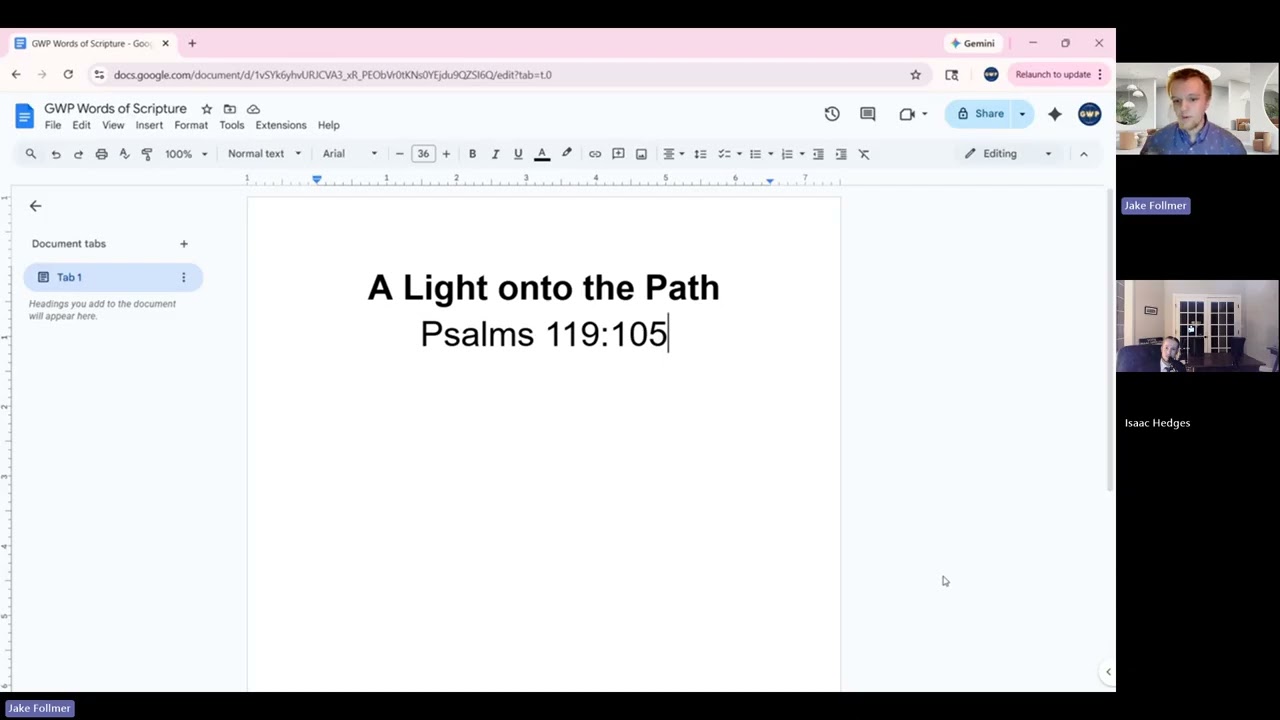Print the document
This screenshot has height=720, width=1280.
[101, 154]
